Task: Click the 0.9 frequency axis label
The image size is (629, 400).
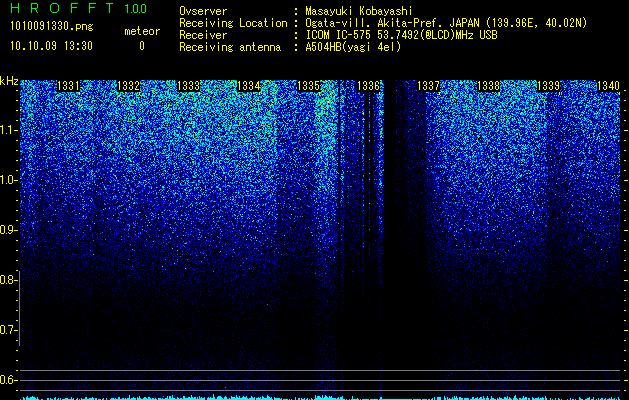Action: (x=8, y=230)
